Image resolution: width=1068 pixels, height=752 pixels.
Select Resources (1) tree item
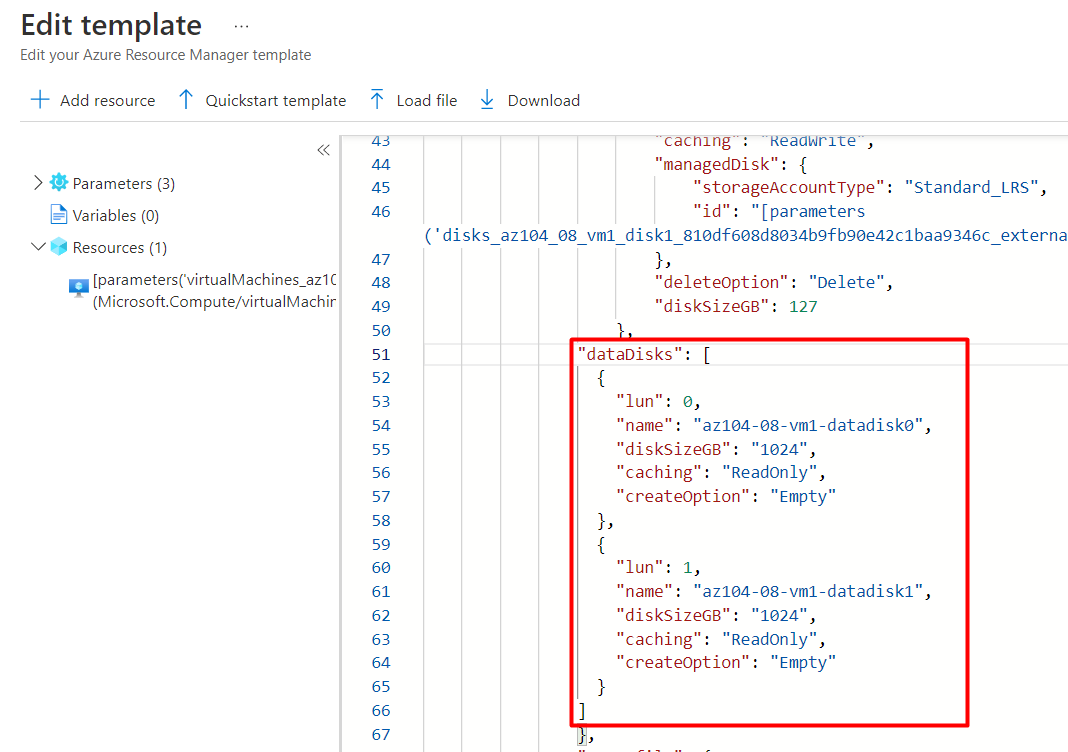click(120, 247)
